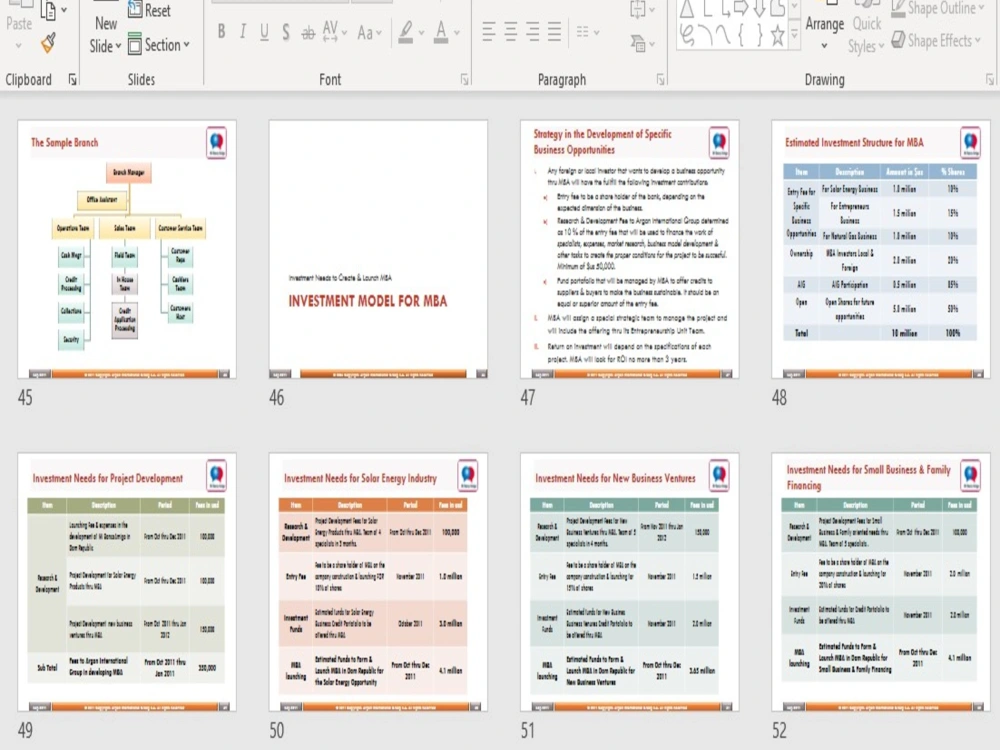Select slide 49 Investment Needs Project Development

tap(127, 582)
